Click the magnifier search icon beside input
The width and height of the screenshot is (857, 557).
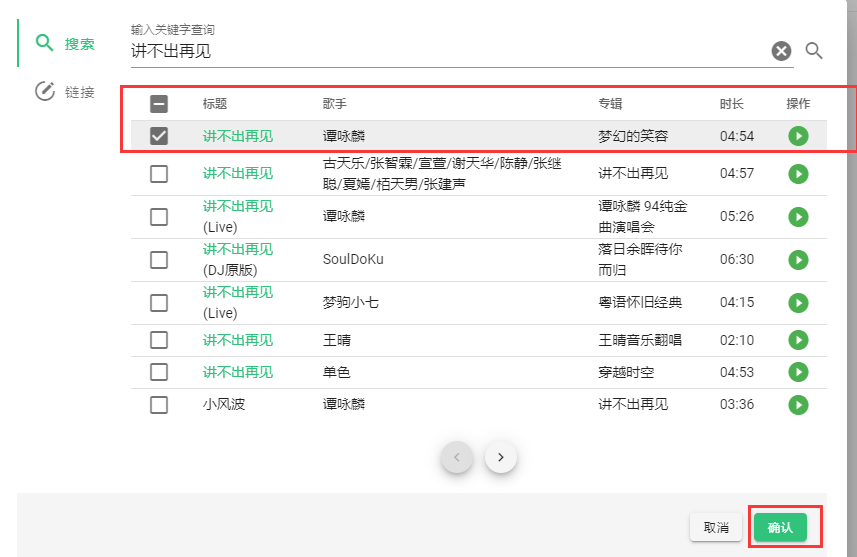click(x=814, y=51)
